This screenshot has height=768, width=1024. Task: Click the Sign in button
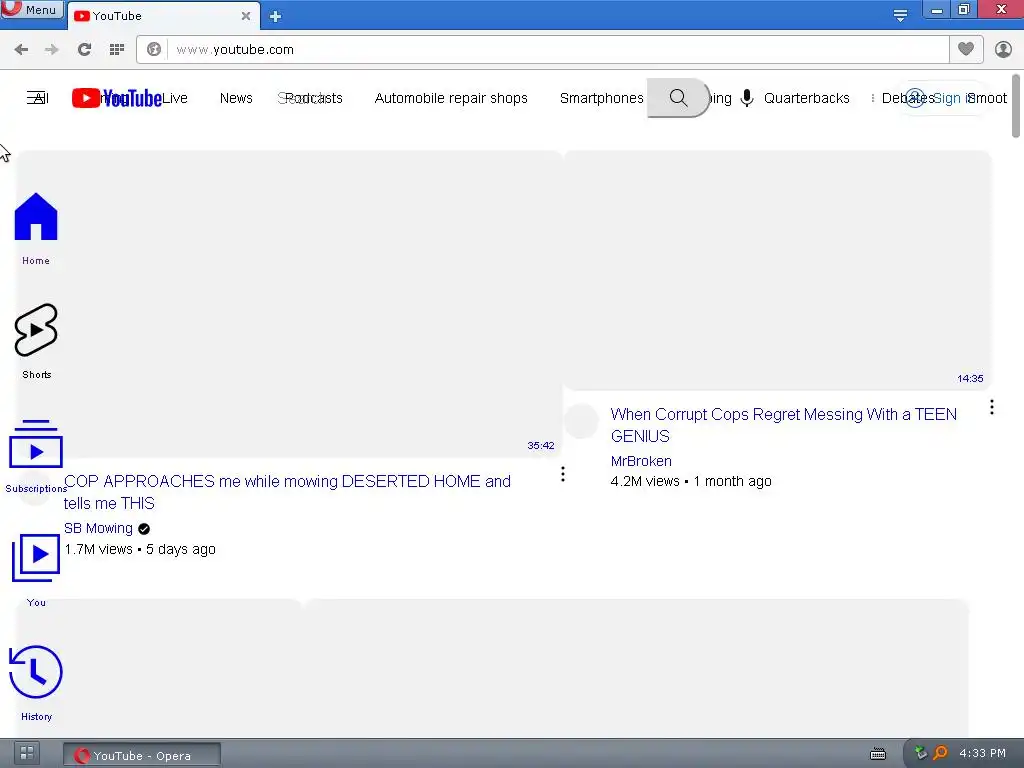click(944, 98)
